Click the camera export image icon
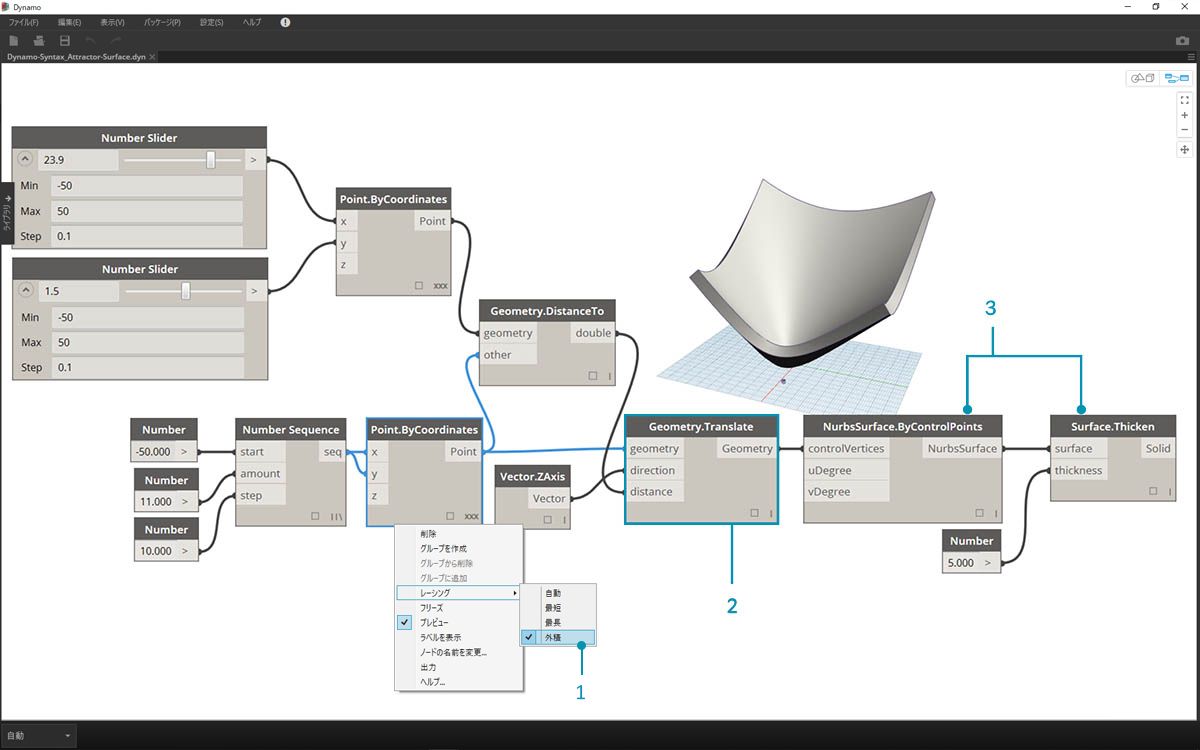 coord(1183,41)
